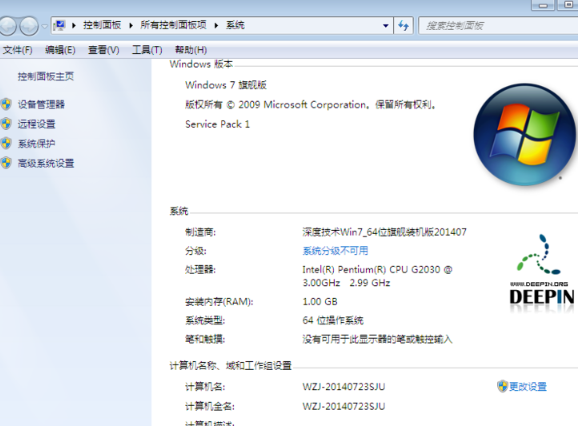
Task: Click the copyright 2009 Microsoft Corporation text
Action: [310, 105]
